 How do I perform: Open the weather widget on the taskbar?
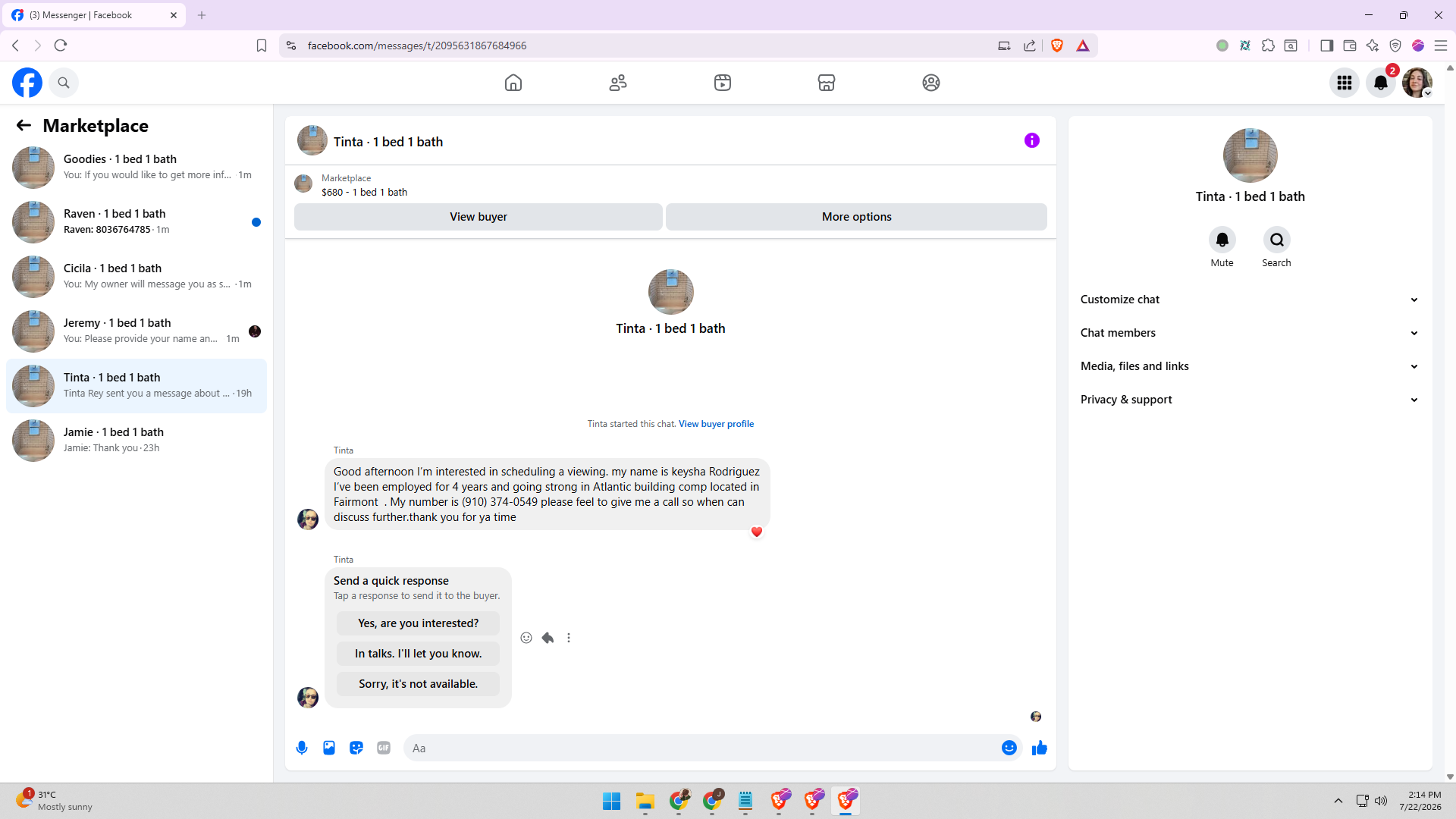point(53,801)
